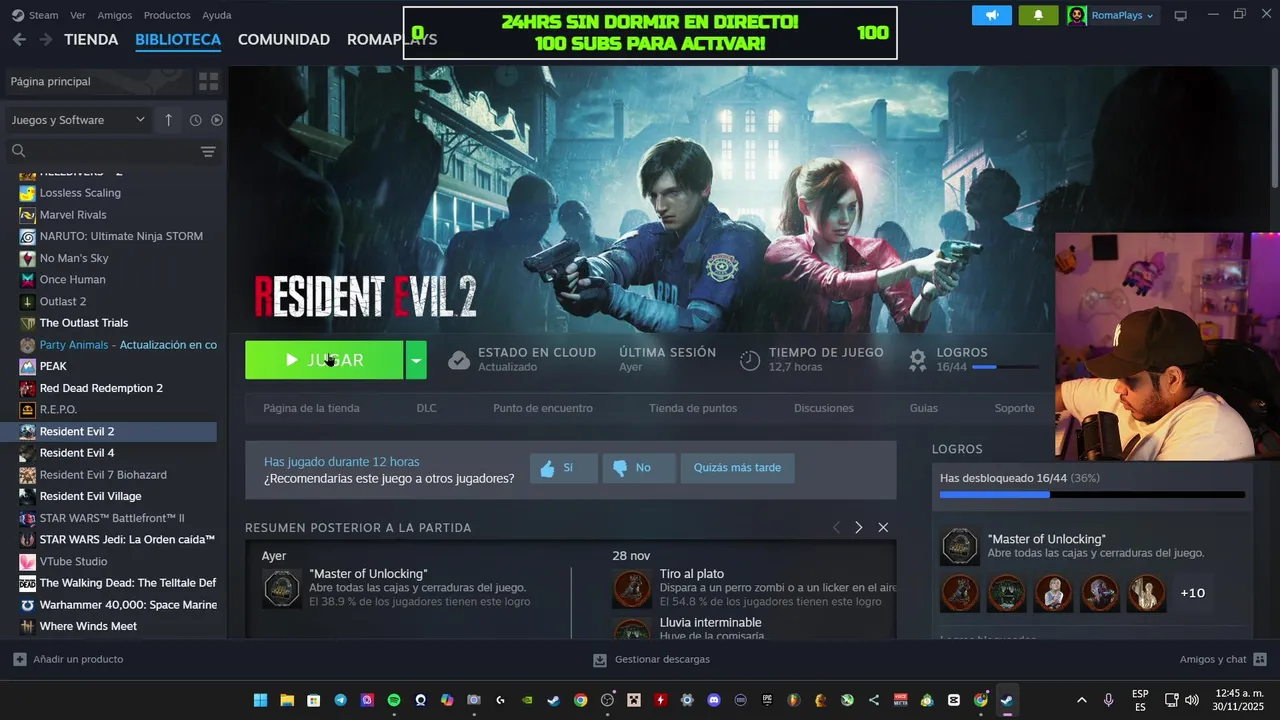Click the manage downloads icon
The image size is (1280, 720).
[x=600, y=660]
